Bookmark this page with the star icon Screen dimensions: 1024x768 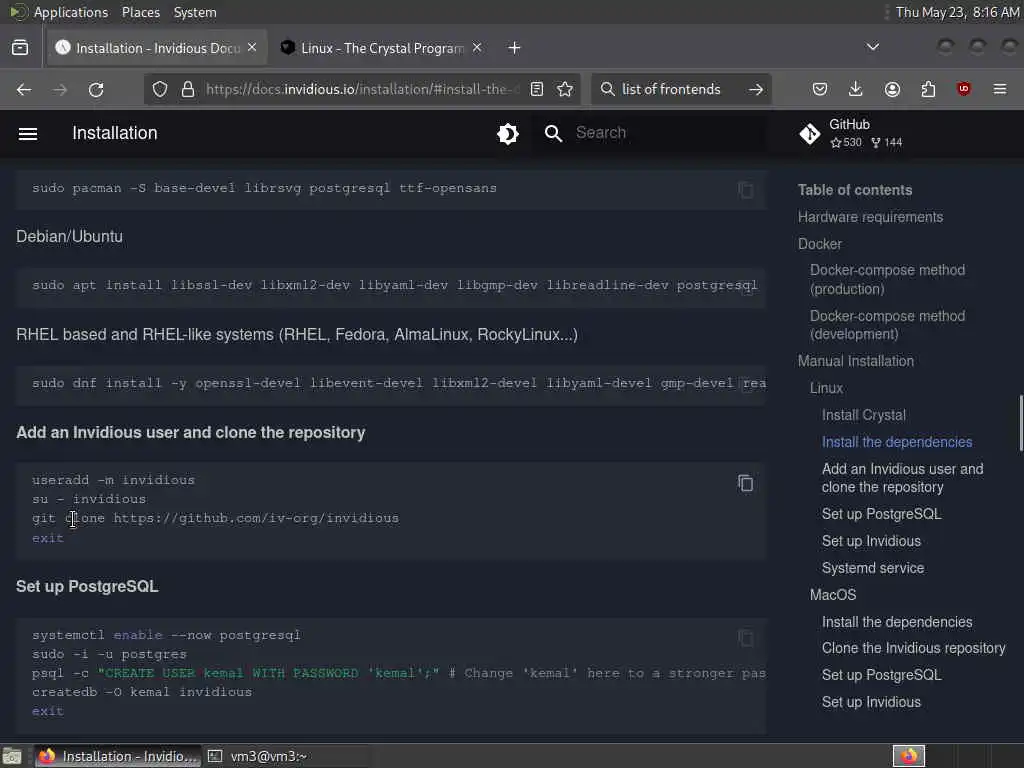coord(565,89)
